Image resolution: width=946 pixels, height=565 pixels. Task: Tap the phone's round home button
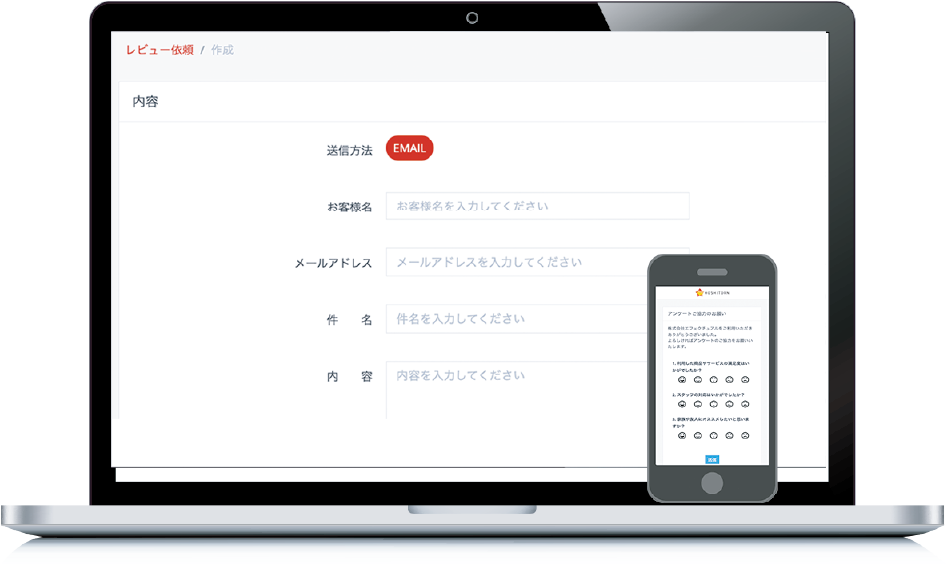pyautogui.click(x=712, y=483)
